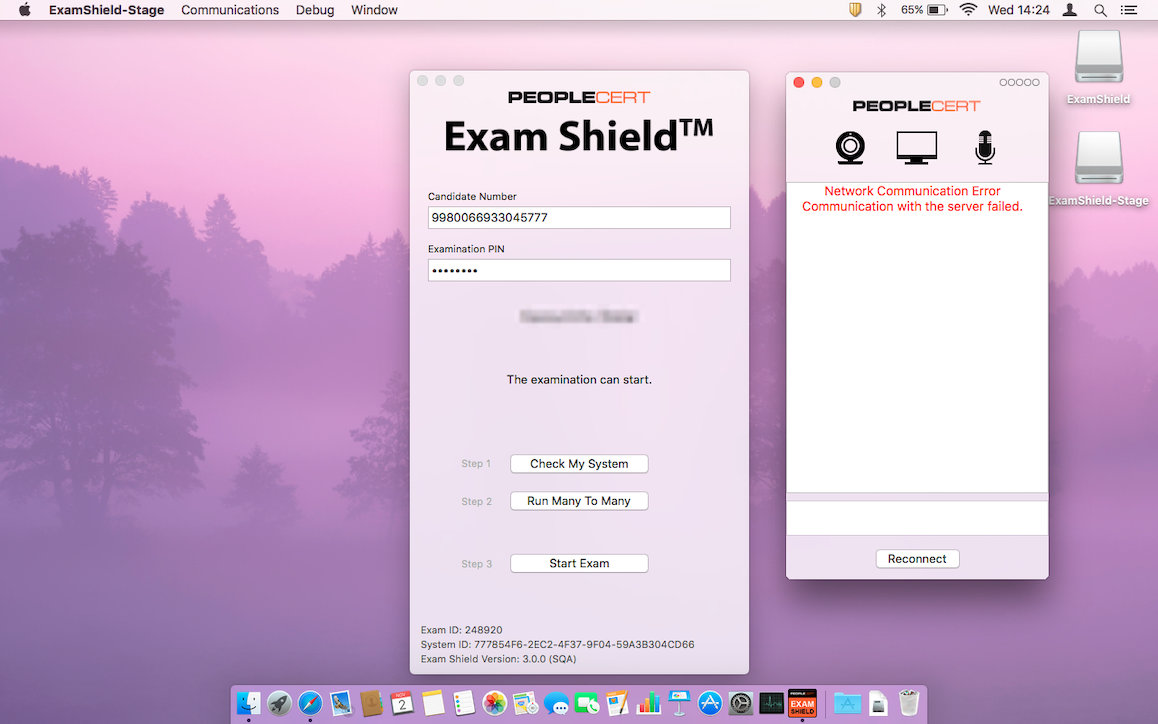Image resolution: width=1158 pixels, height=724 pixels.
Task: Open the ExamShield disk on desktop
Action: coord(1099,58)
